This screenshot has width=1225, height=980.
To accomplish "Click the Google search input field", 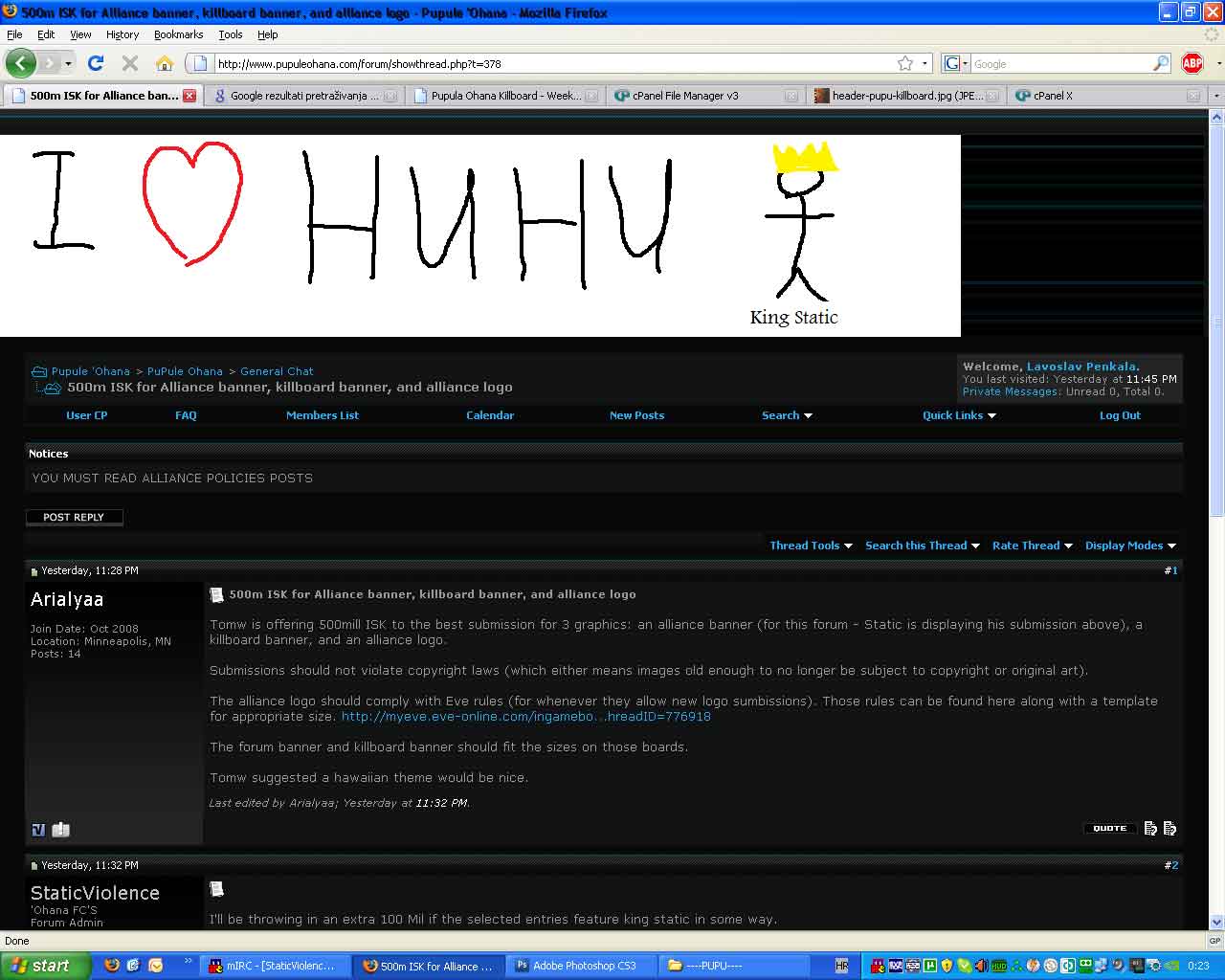I will (x=1061, y=64).
